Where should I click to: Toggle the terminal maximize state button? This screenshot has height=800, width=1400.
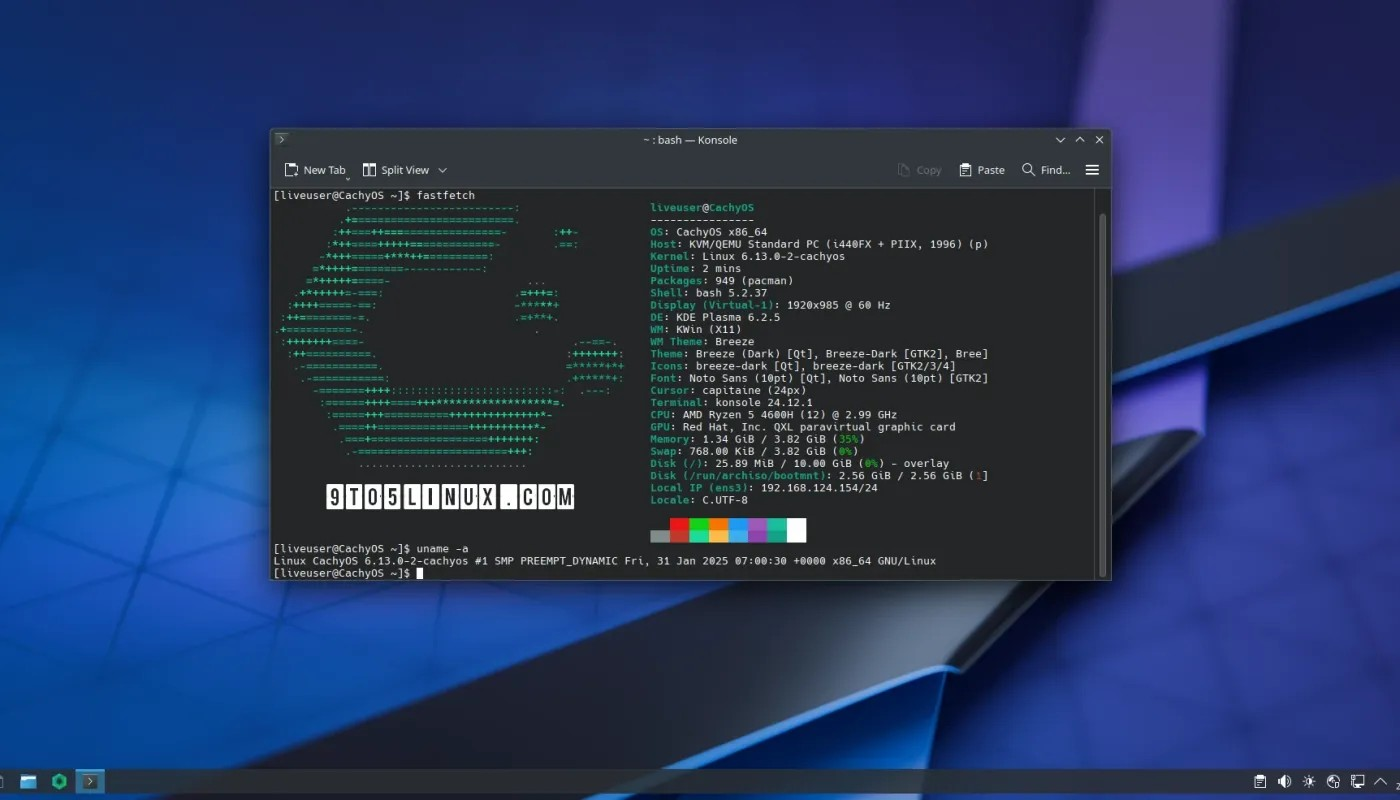(x=1079, y=139)
